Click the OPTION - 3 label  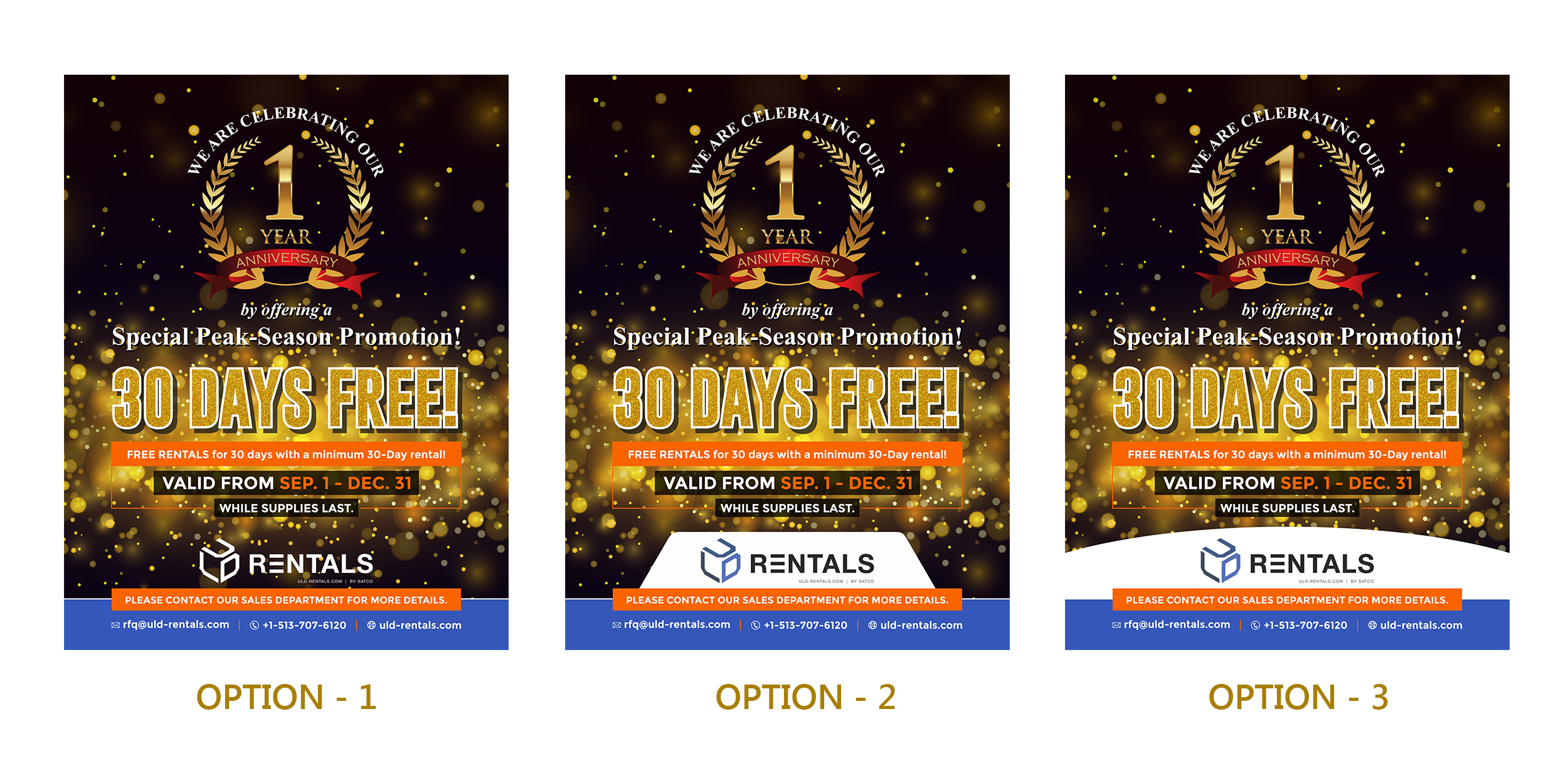coord(1298,697)
